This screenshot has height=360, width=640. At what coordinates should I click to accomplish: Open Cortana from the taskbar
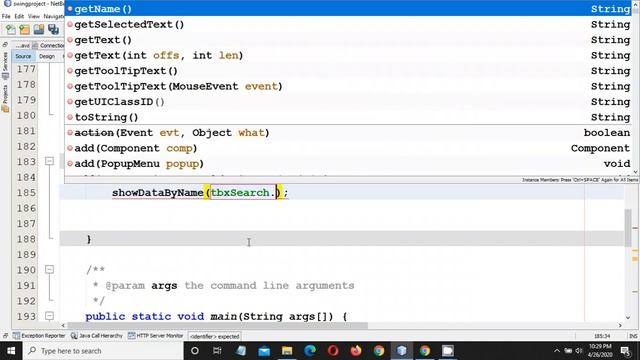[195, 351]
